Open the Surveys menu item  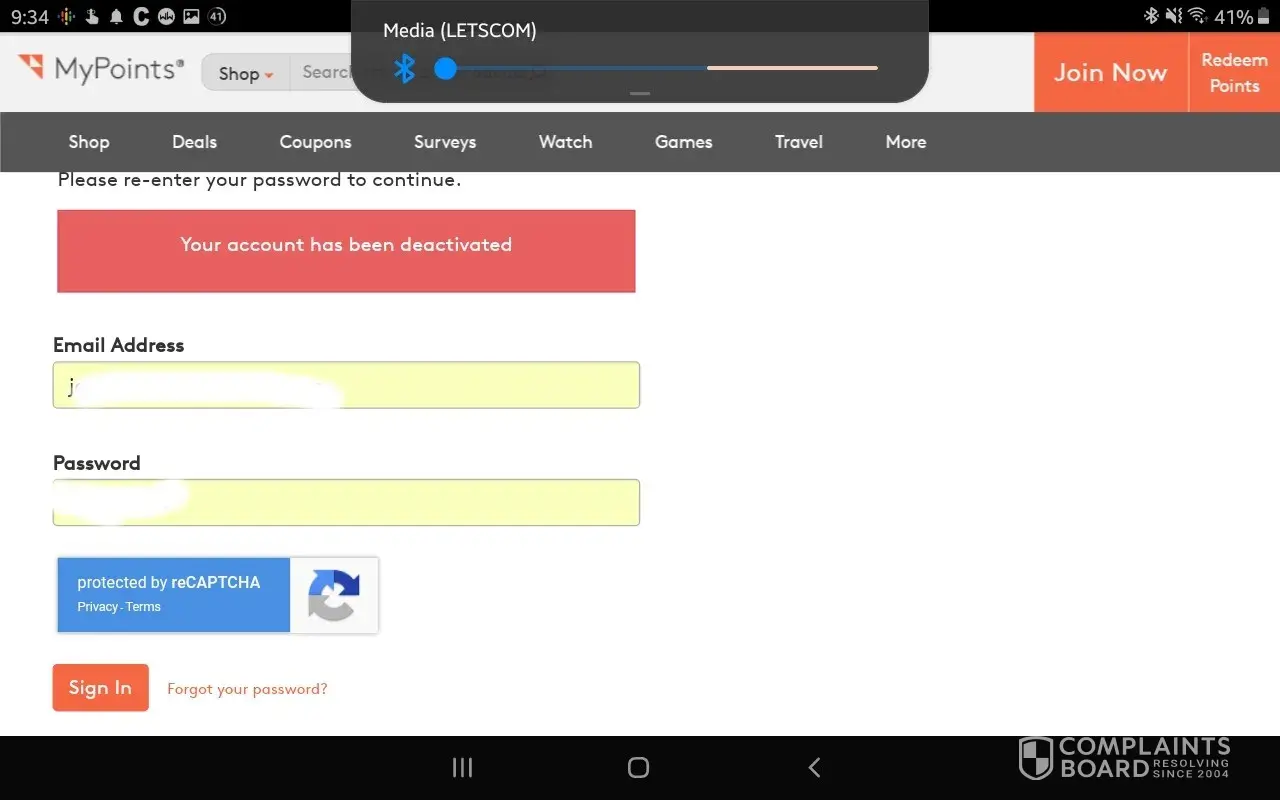tap(445, 142)
